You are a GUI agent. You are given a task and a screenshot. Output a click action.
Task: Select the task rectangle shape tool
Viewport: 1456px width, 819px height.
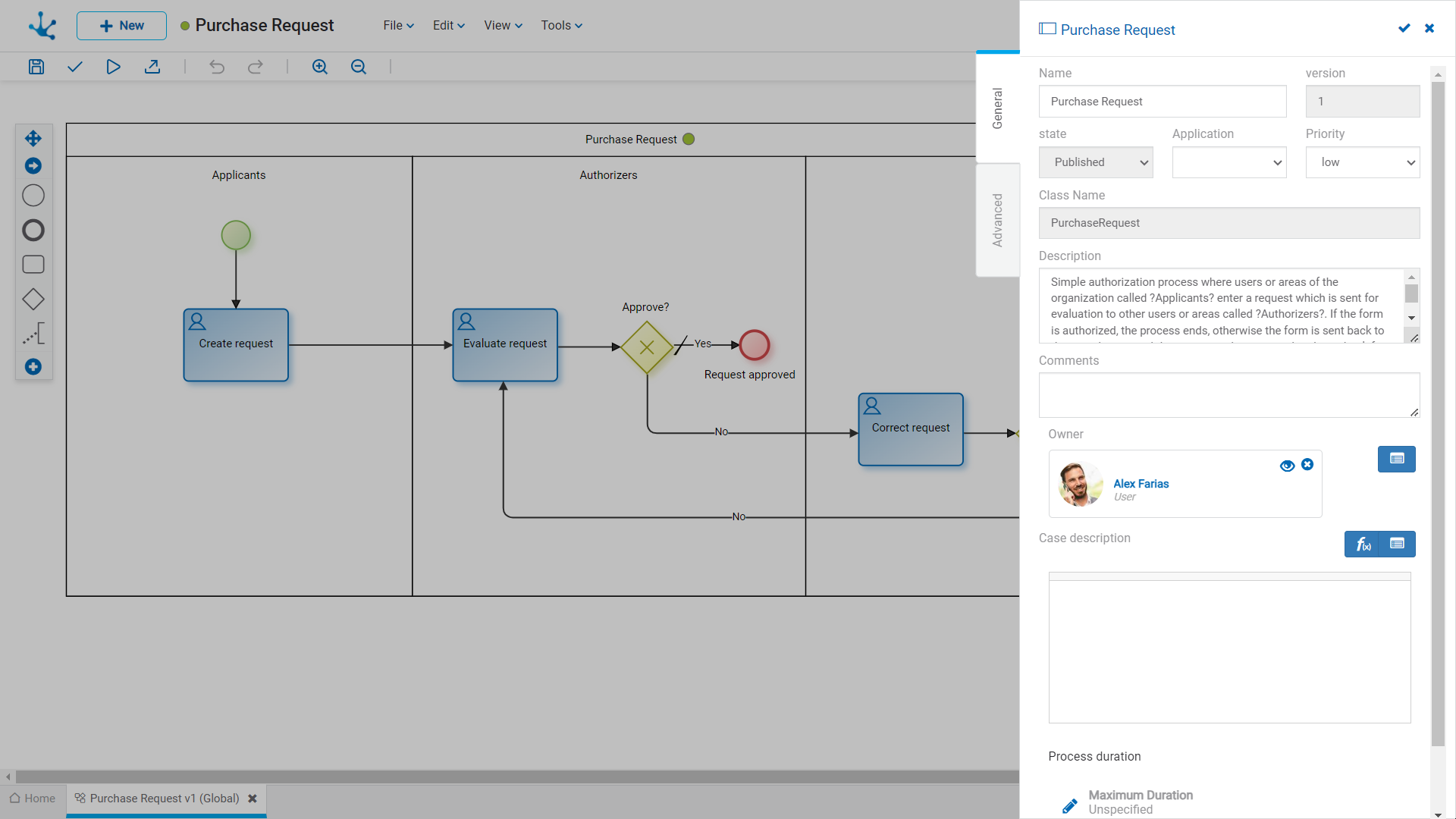(33, 265)
